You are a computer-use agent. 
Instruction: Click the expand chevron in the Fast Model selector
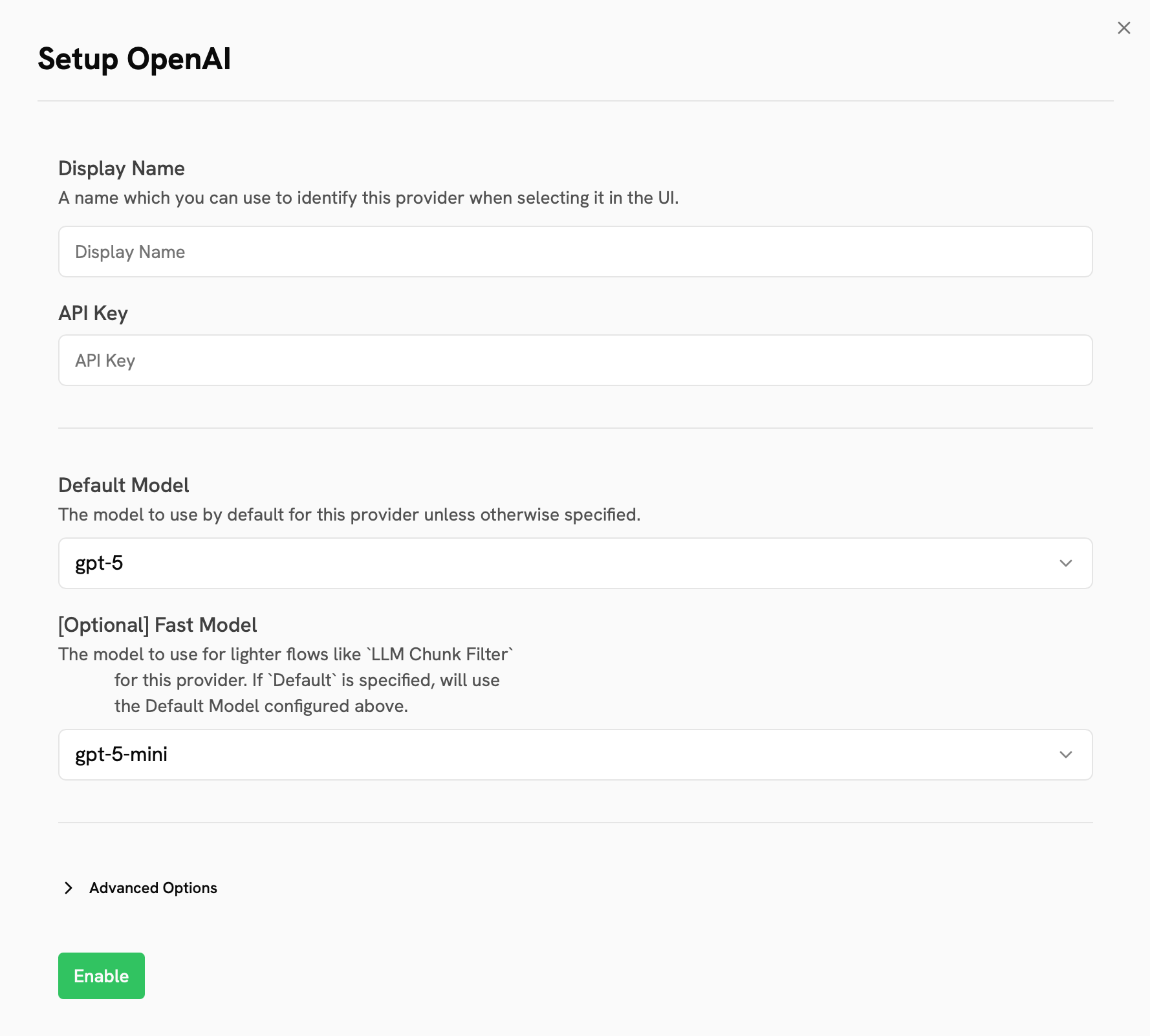coord(1067,754)
